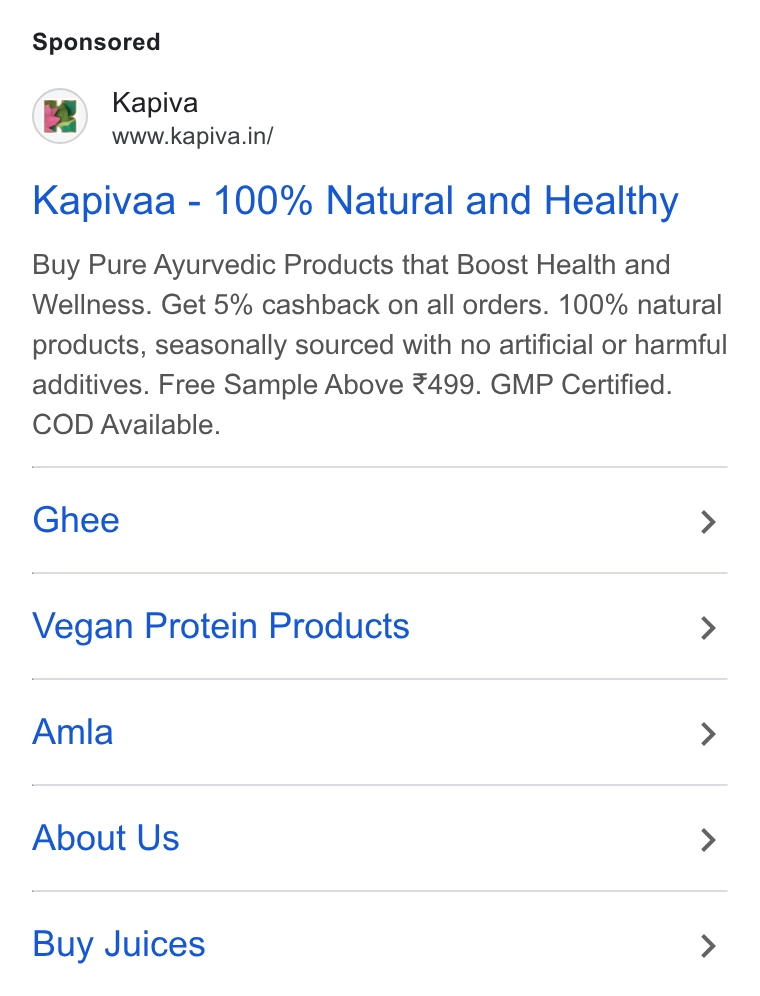760x996 pixels.
Task: Open the Kapivaa 100% Natural and Healthy headline
Action: click(355, 201)
